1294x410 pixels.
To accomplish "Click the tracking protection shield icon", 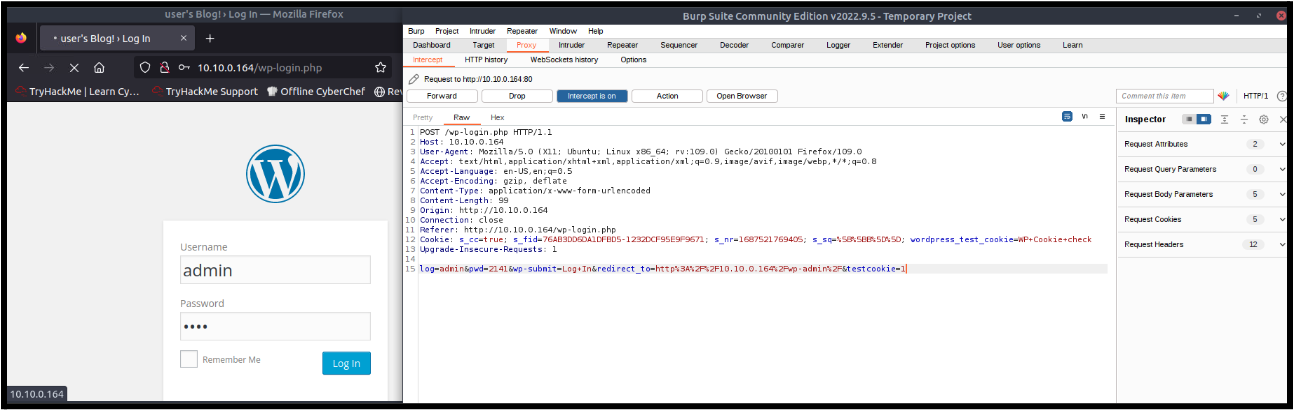I will (145, 68).
